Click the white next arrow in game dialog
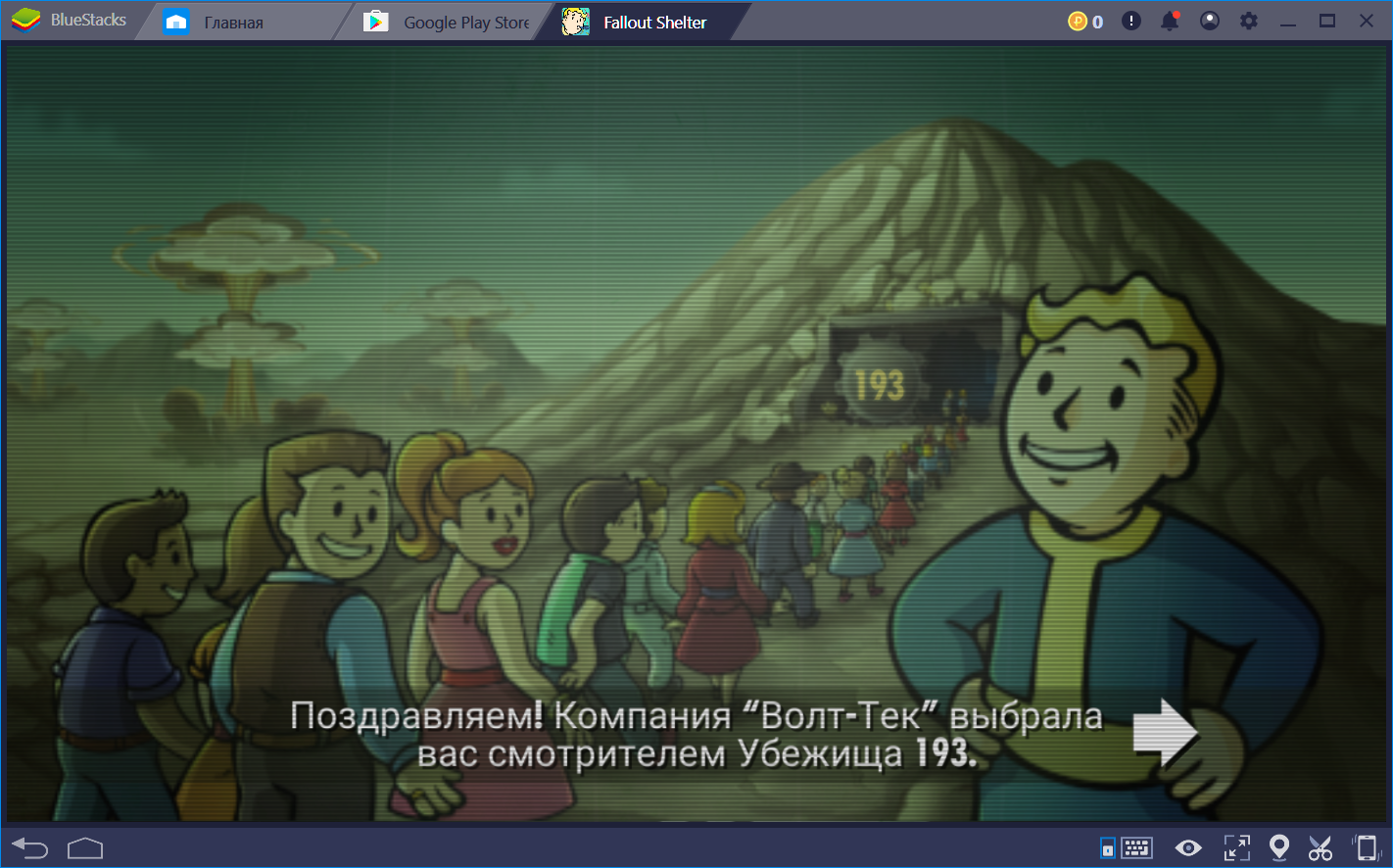Image resolution: width=1393 pixels, height=868 pixels. click(1165, 732)
